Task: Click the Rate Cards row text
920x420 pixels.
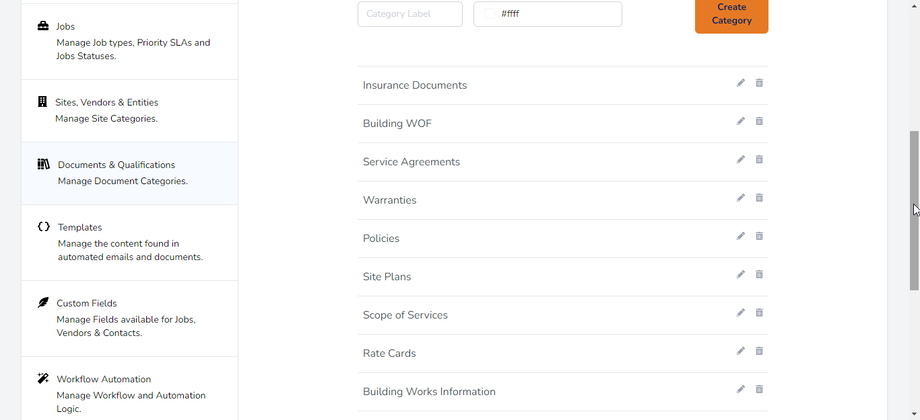Action: (x=390, y=353)
